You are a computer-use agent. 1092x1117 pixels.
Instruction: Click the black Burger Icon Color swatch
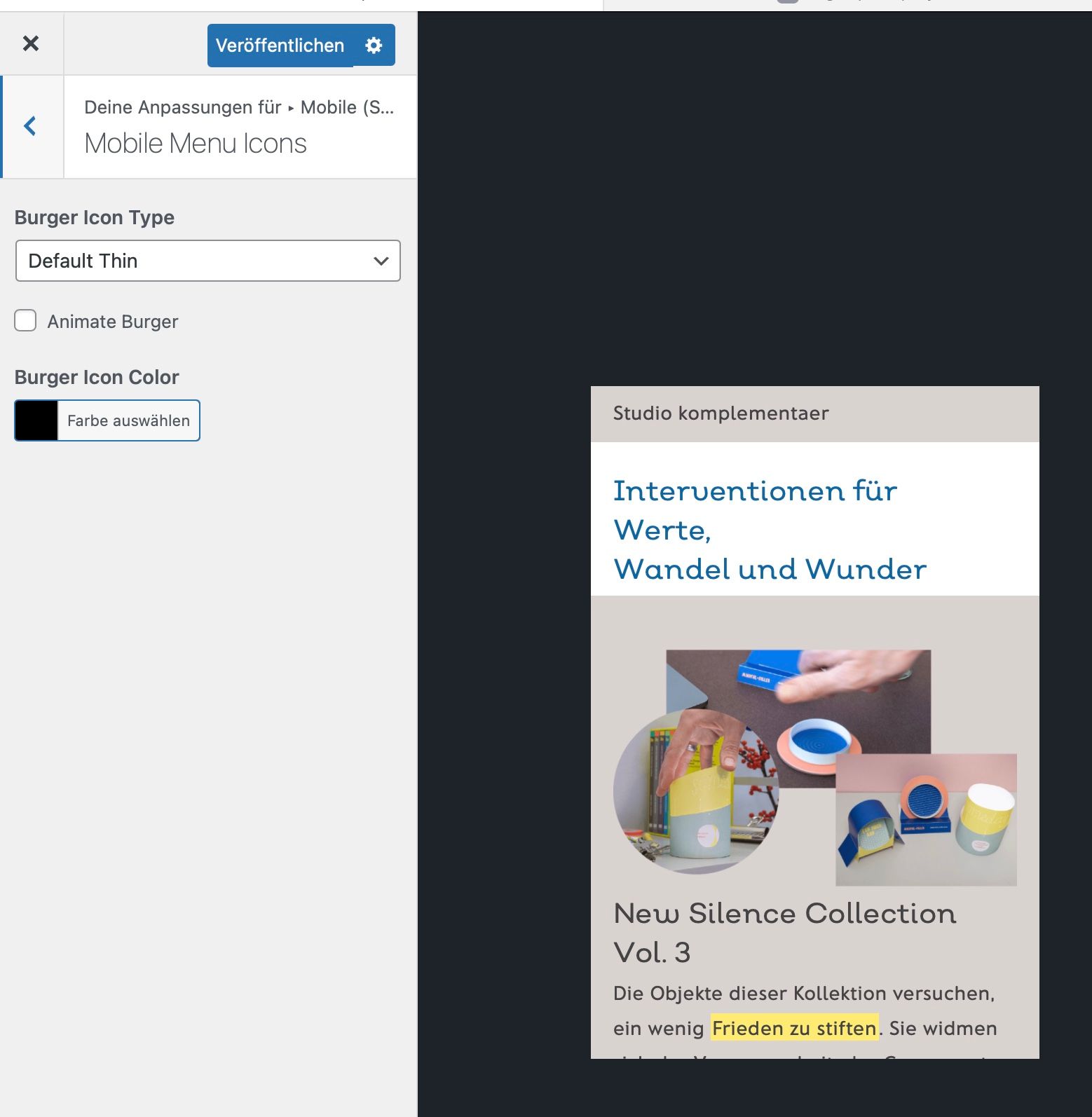coord(36,420)
